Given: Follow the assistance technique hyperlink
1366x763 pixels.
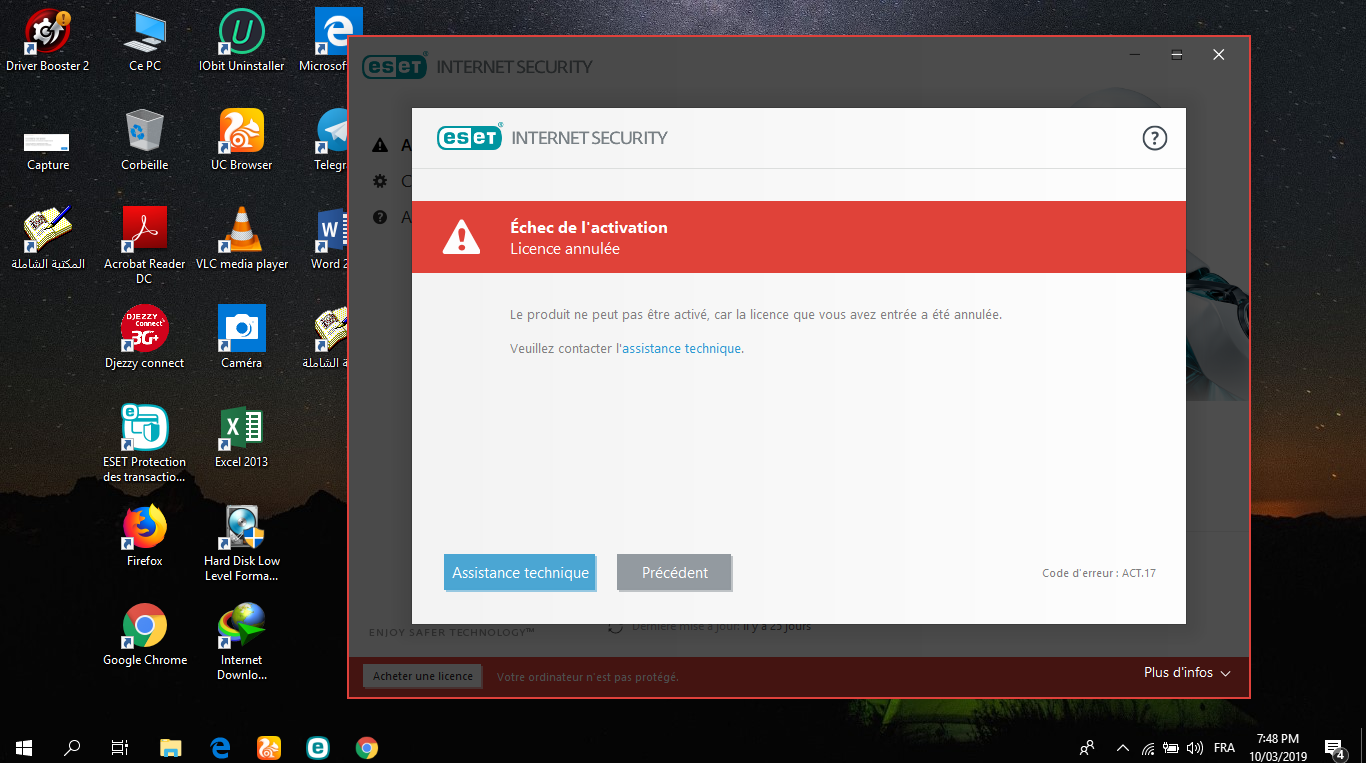Looking at the screenshot, I should click(682, 349).
